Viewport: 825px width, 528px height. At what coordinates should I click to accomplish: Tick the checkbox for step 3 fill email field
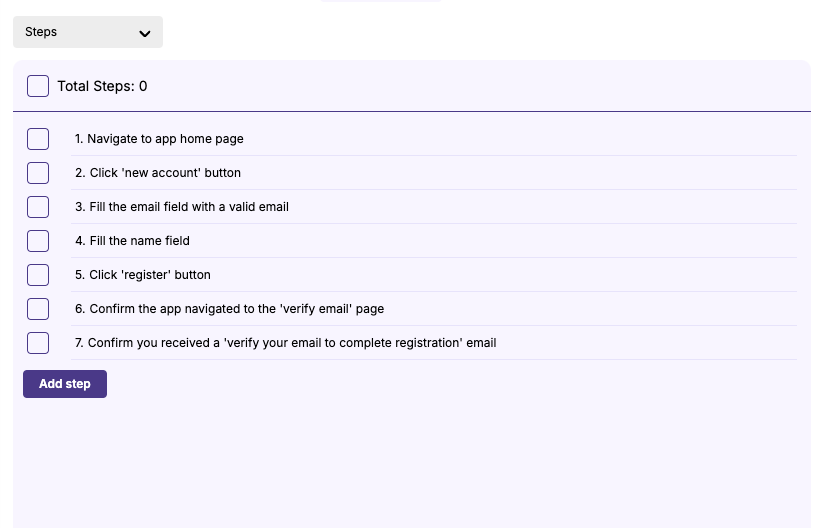(x=38, y=207)
